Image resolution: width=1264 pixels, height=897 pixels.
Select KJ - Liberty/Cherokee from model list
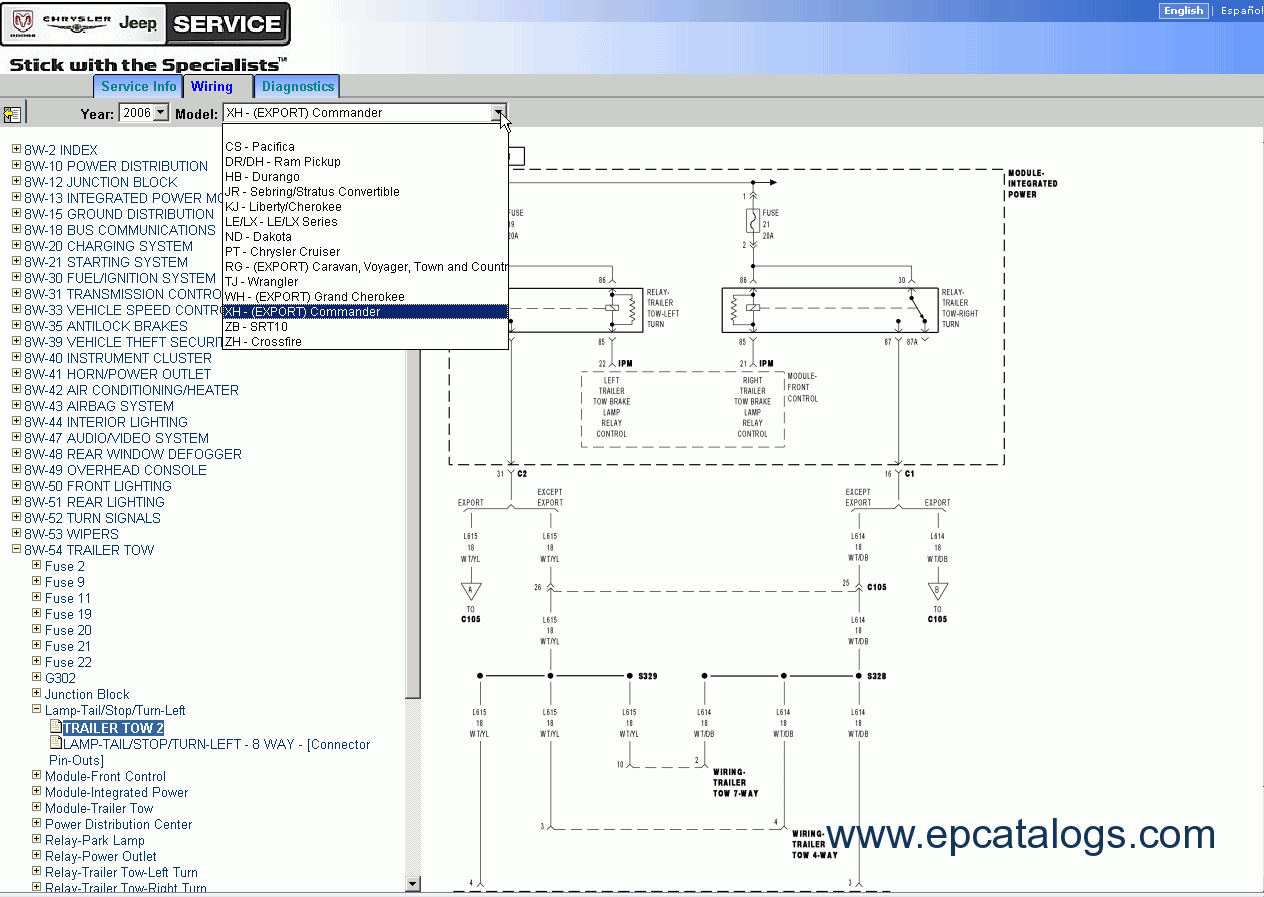(283, 207)
